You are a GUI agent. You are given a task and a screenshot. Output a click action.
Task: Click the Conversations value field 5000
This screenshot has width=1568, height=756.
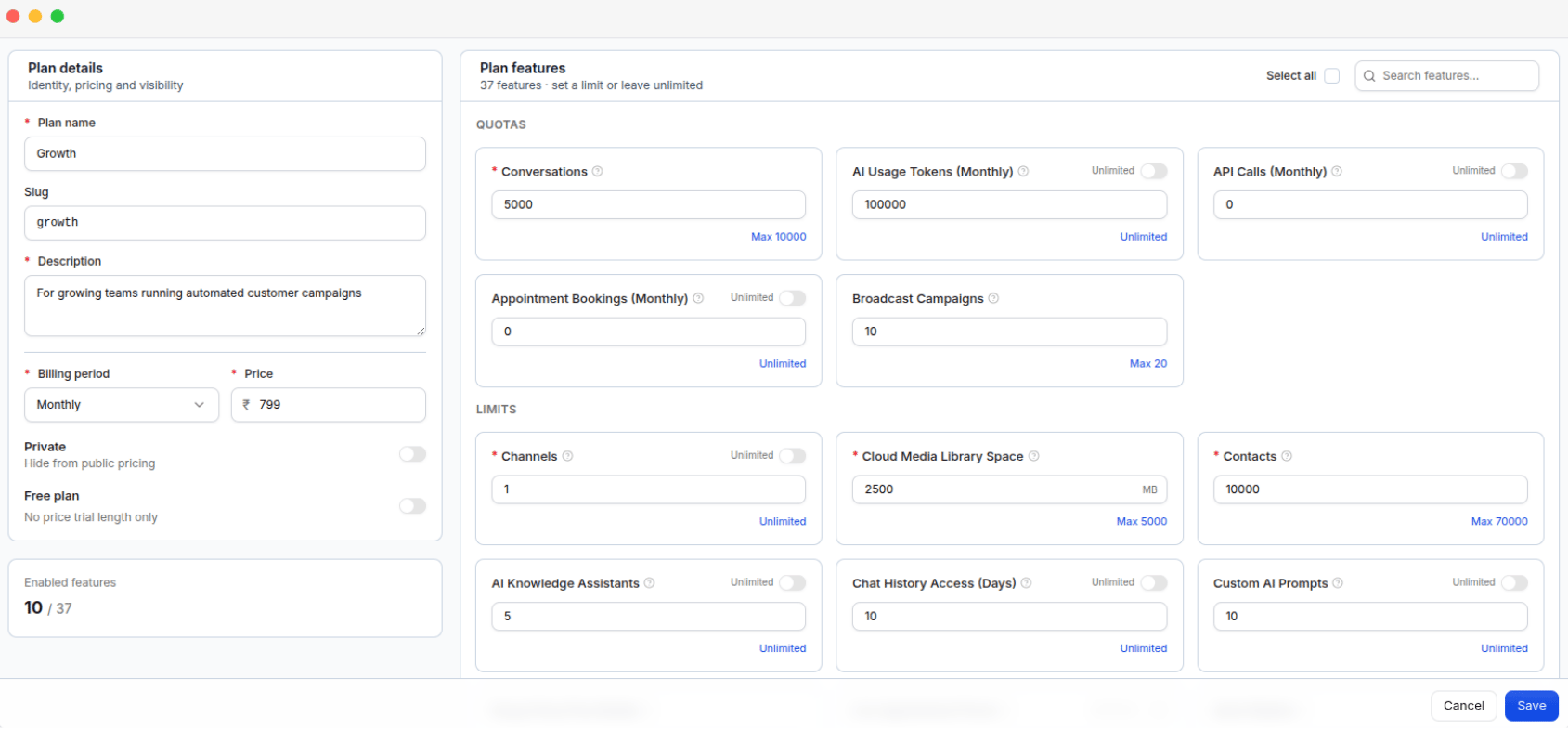(x=649, y=205)
